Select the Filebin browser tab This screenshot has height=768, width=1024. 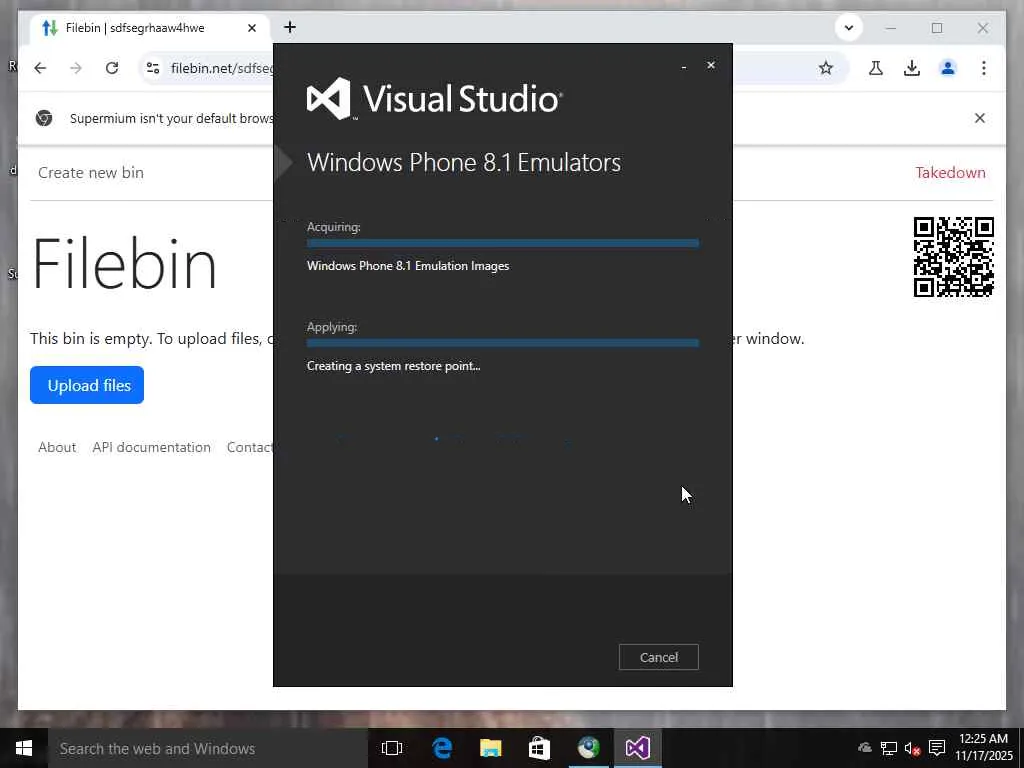click(150, 28)
